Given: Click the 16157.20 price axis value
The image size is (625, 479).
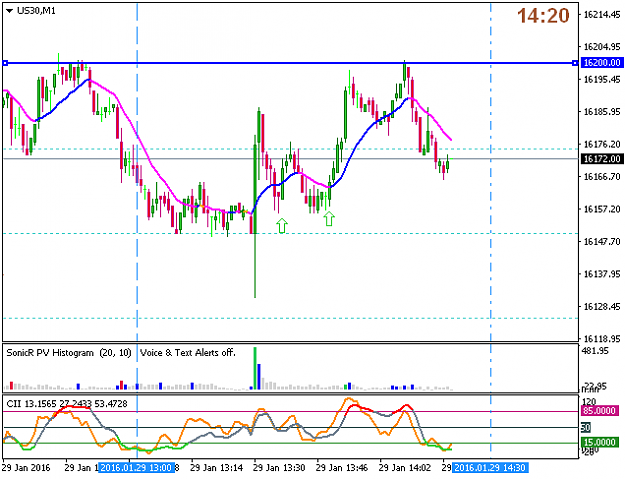Looking at the screenshot, I should [x=602, y=209].
